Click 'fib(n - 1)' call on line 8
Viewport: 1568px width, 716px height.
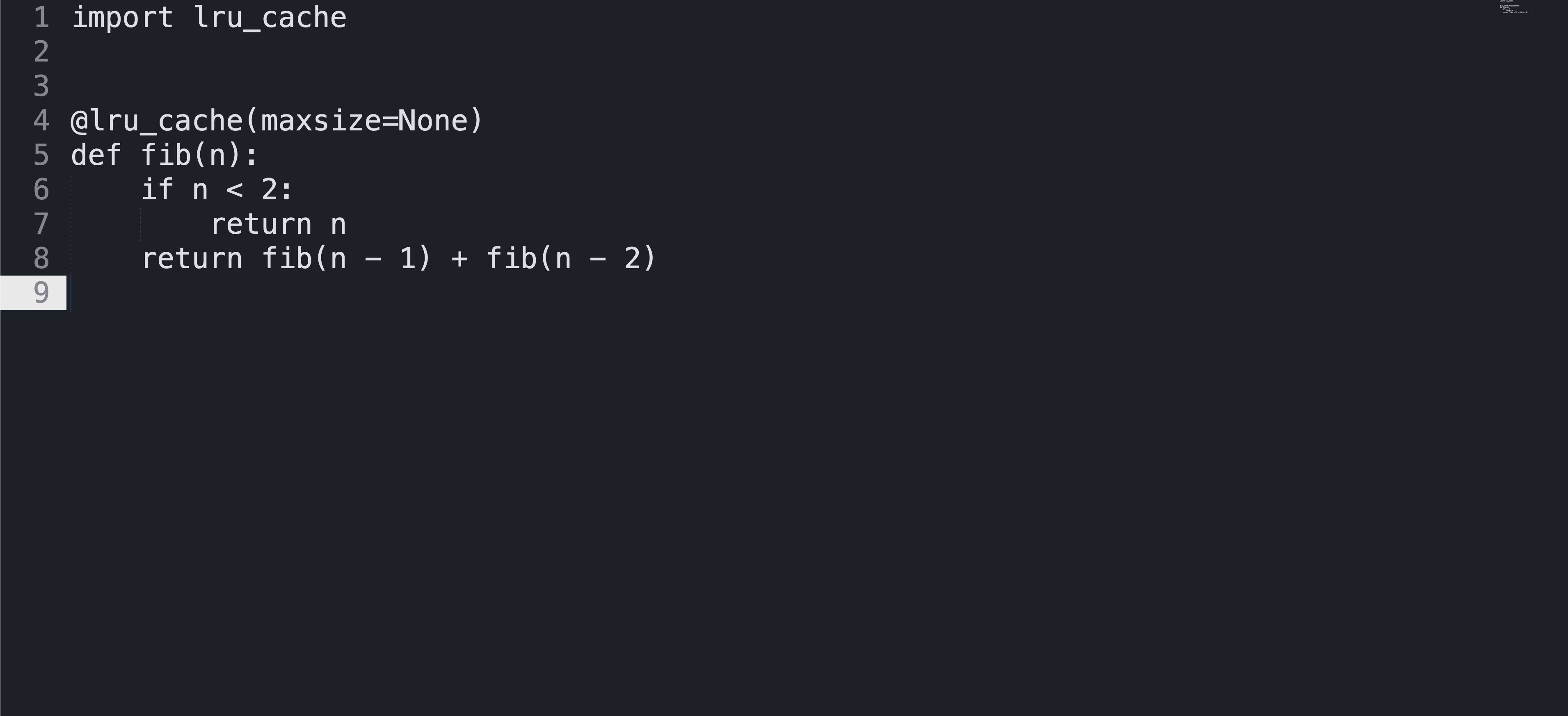(346, 258)
